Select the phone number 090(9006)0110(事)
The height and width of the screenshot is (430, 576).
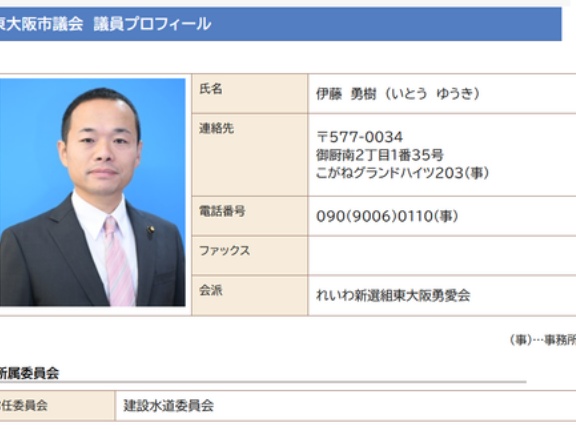tap(387, 216)
